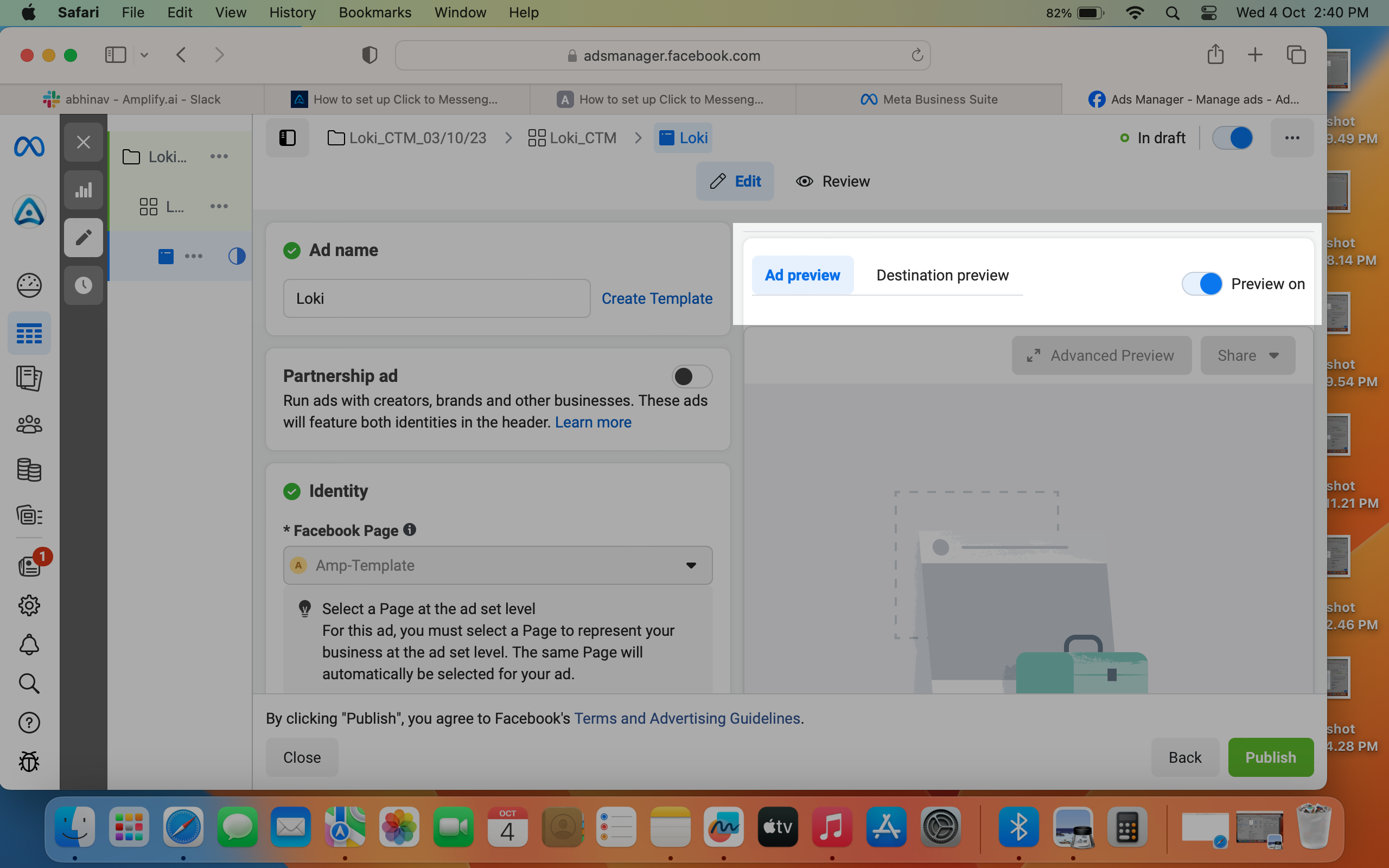Show Safari tab overview icon
The image size is (1389, 868).
pyautogui.click(x=1296, y=55)
